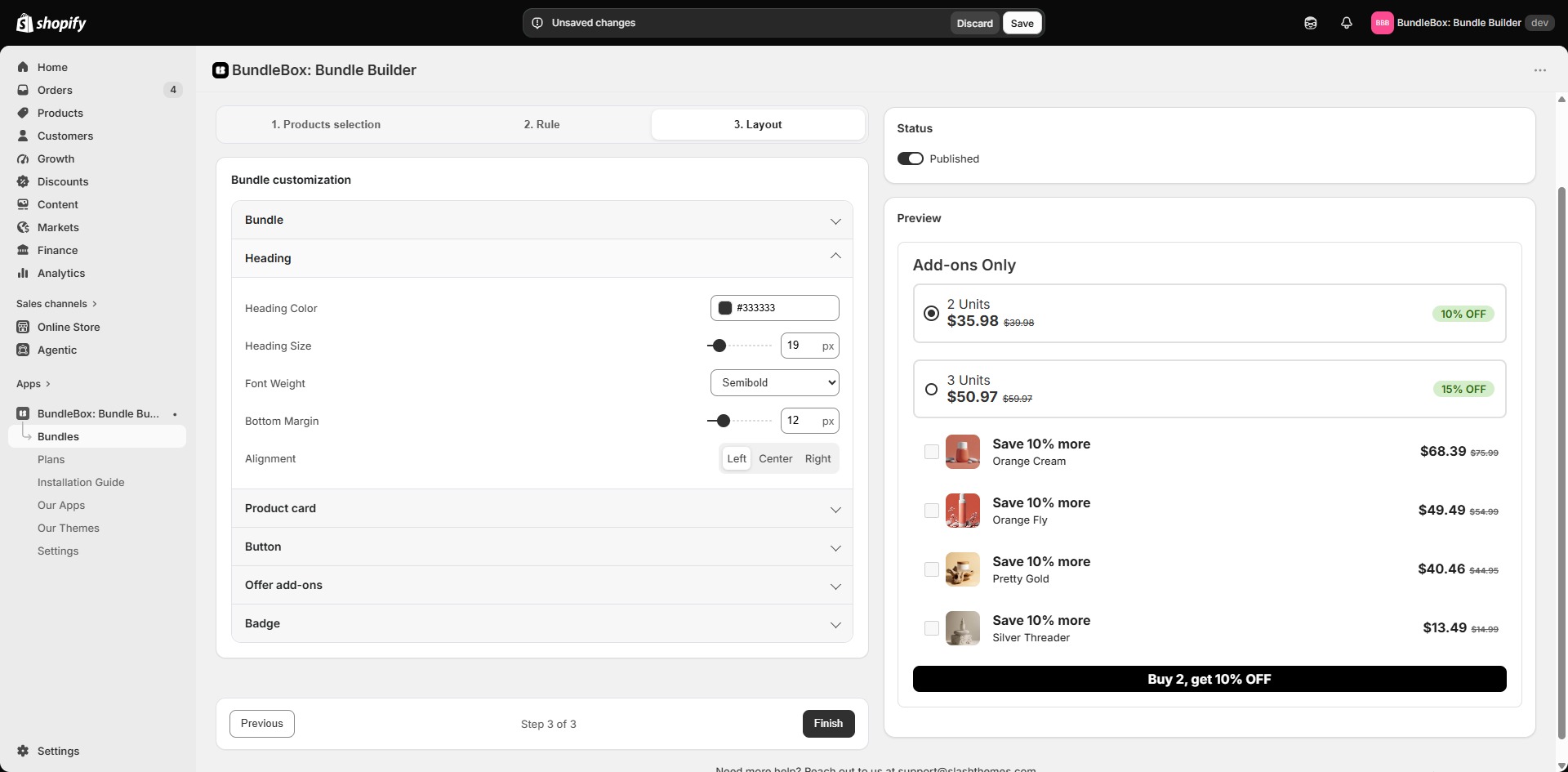
Task: Click the Online Store icon
Action: pos(23,327)
